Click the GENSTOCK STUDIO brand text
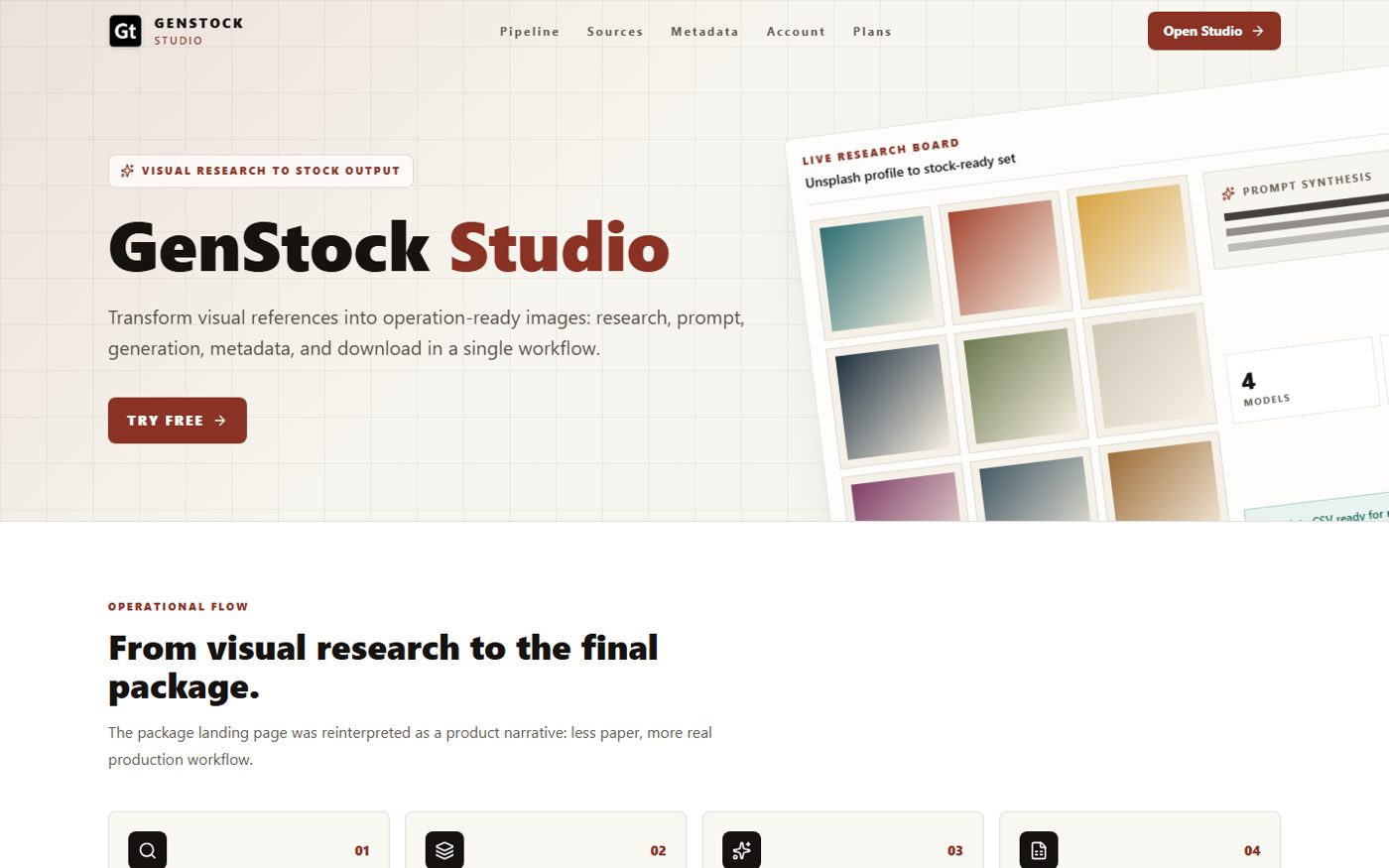The width and height of the screenshot is (1389, 868). pos(198,31)
